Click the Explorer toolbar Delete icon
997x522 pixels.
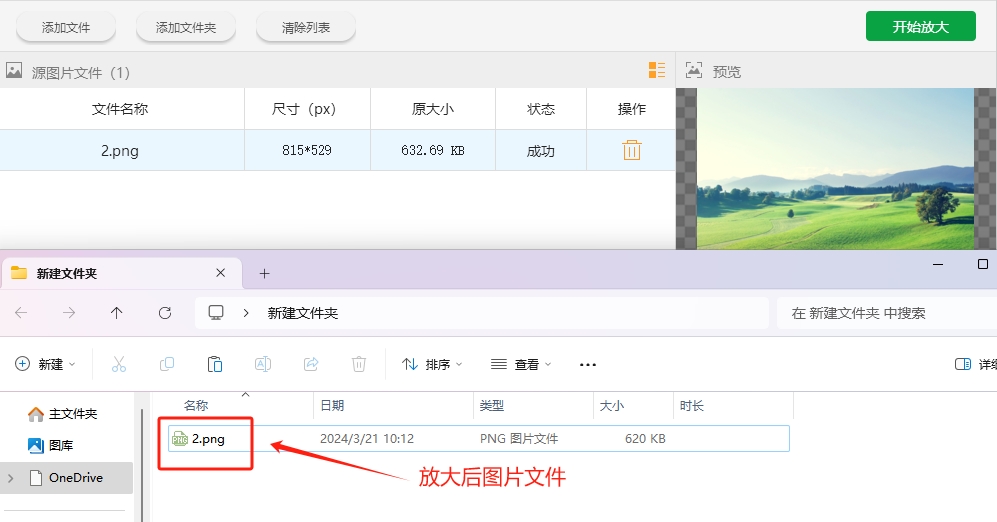click(359, 364)
